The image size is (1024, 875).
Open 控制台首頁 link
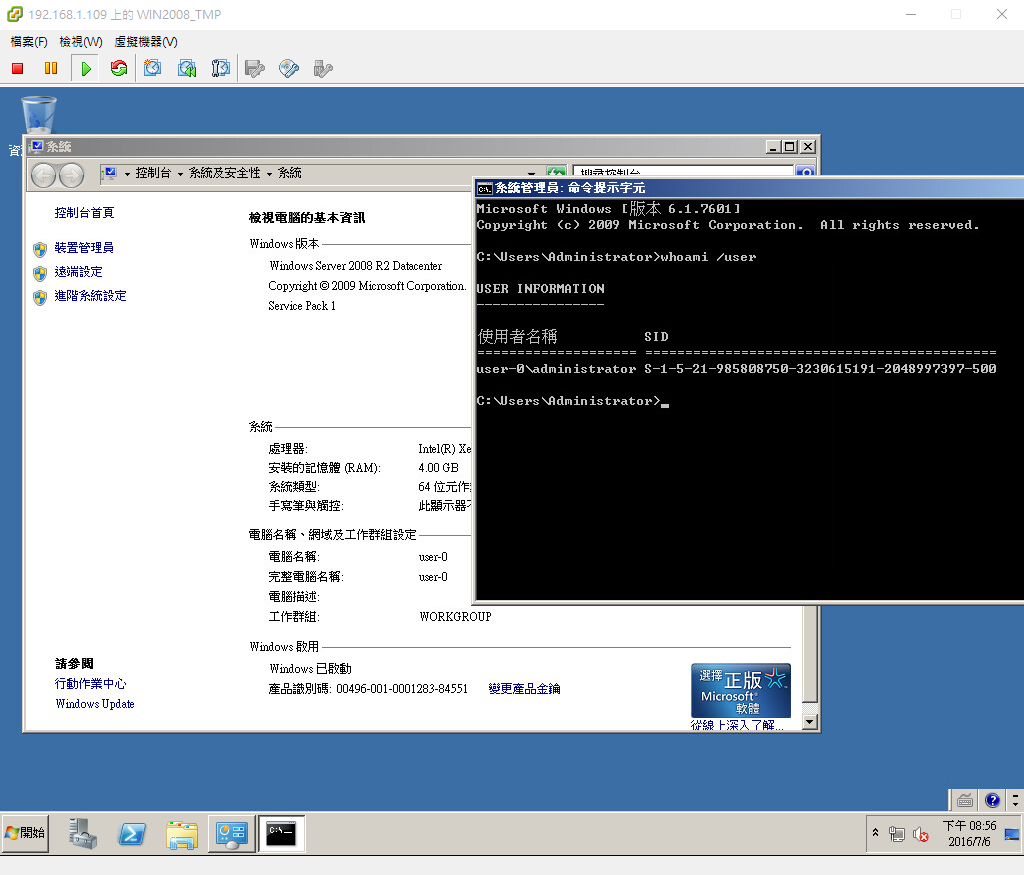[x=84, y=213]
